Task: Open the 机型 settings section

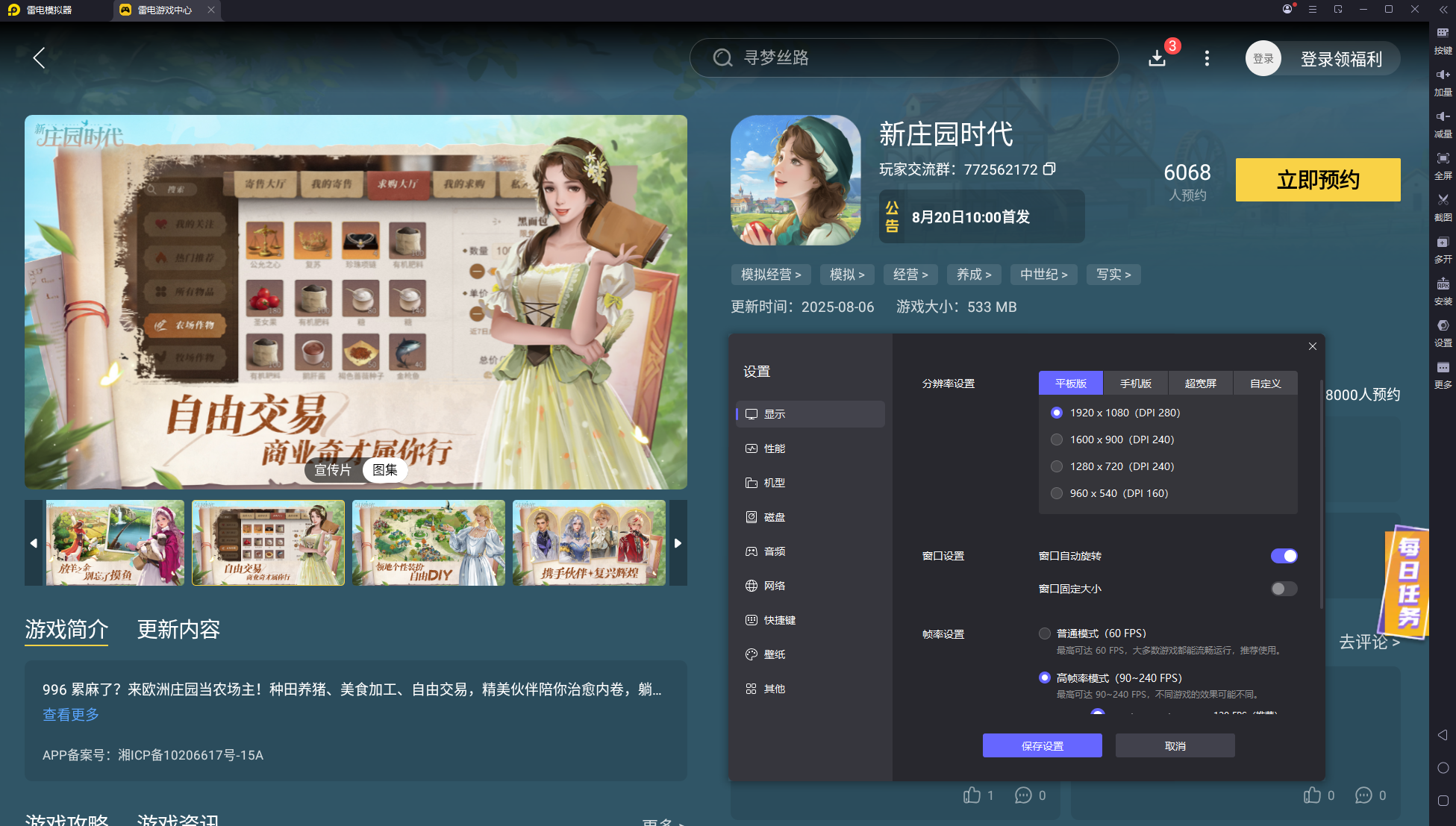Action: (x=810, y=483)
